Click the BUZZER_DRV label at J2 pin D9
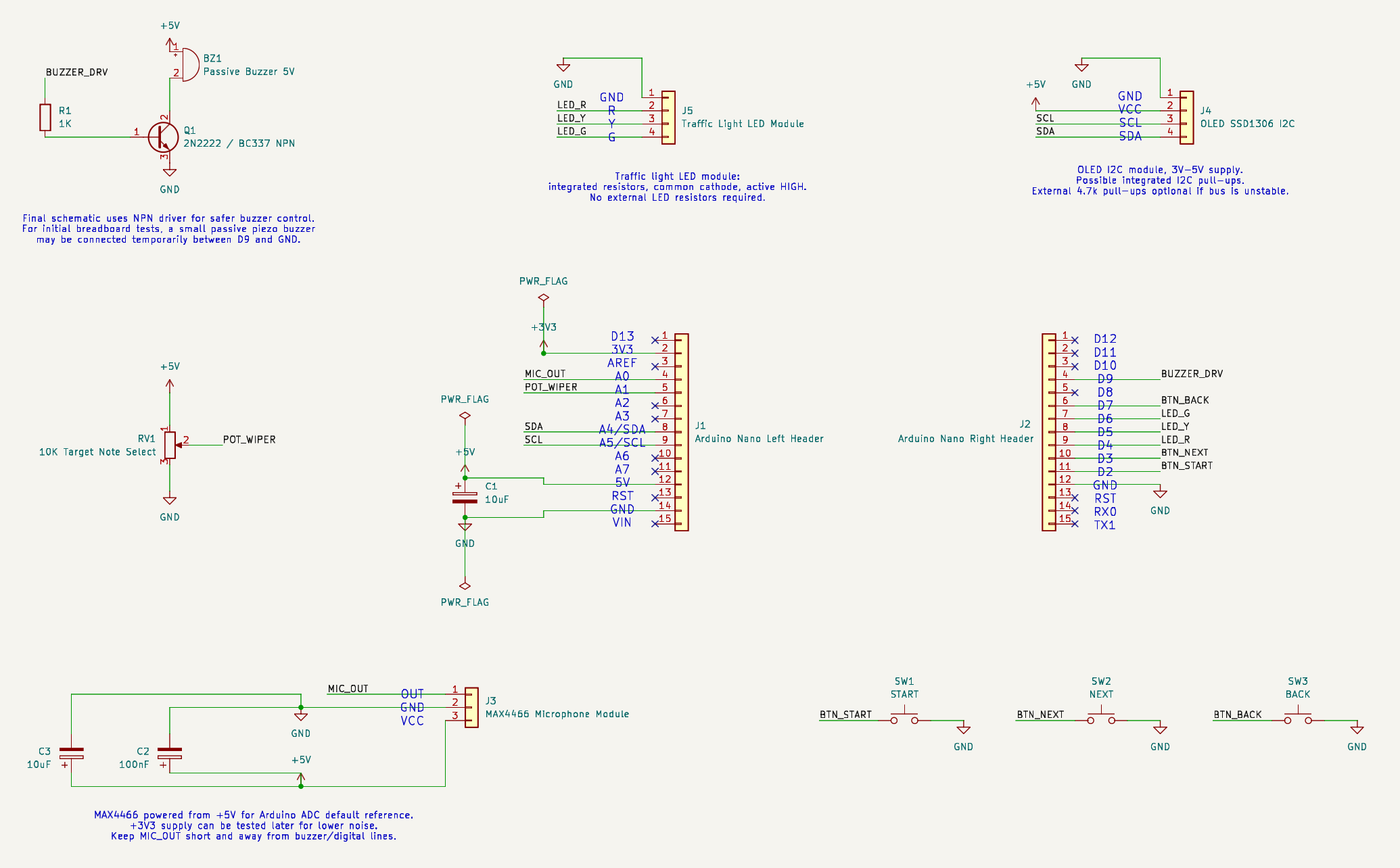Viewport: 1400px width, 868px height. (1192, 374)
